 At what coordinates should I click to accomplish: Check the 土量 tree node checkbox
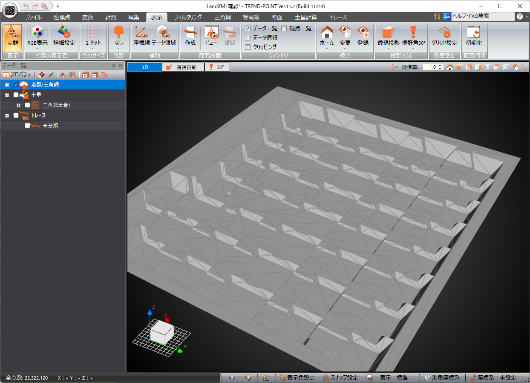(16, 95)
